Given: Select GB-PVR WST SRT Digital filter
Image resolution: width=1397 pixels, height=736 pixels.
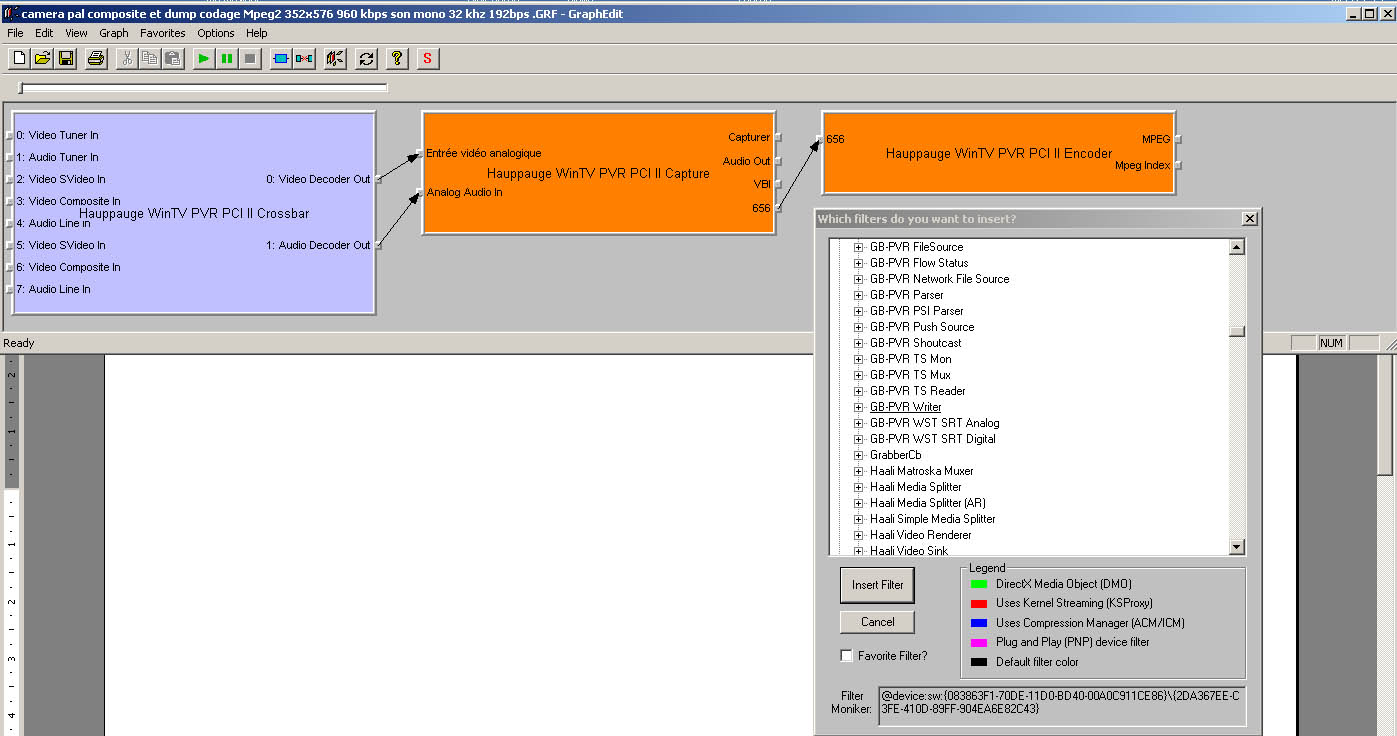Looking at the screenshot, I should pyautogui.click(x=932, y=439).
